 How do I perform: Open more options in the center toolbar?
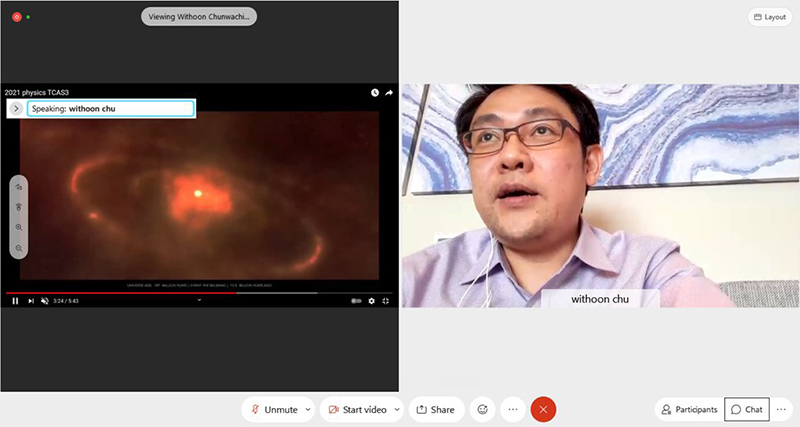click(513, 409)
